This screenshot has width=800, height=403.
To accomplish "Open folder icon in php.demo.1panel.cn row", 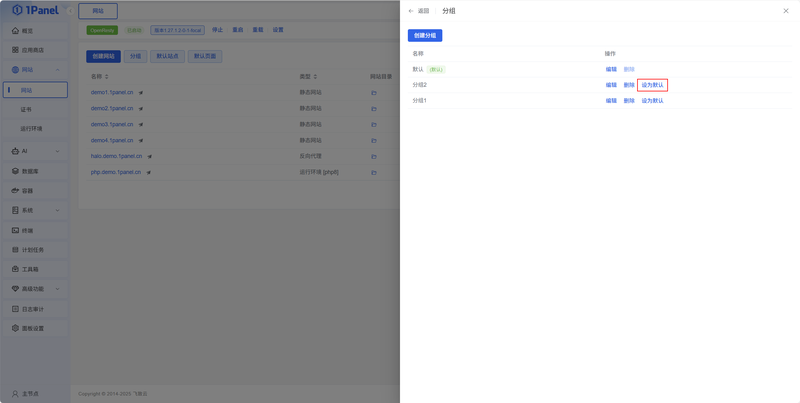I will pyautogui.click(x=374, y=172).
